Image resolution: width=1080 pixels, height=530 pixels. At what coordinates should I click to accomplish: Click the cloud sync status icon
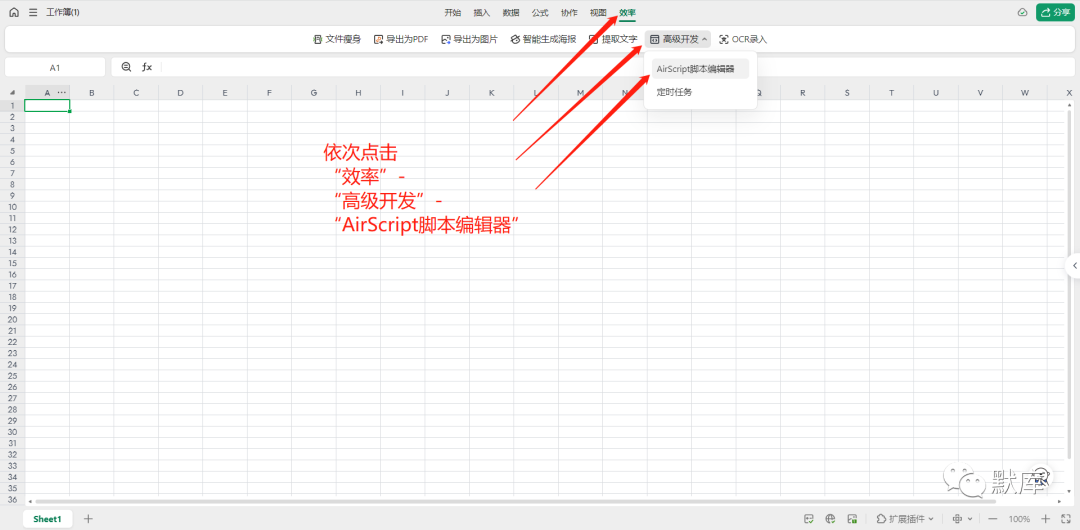(1023, 12)
